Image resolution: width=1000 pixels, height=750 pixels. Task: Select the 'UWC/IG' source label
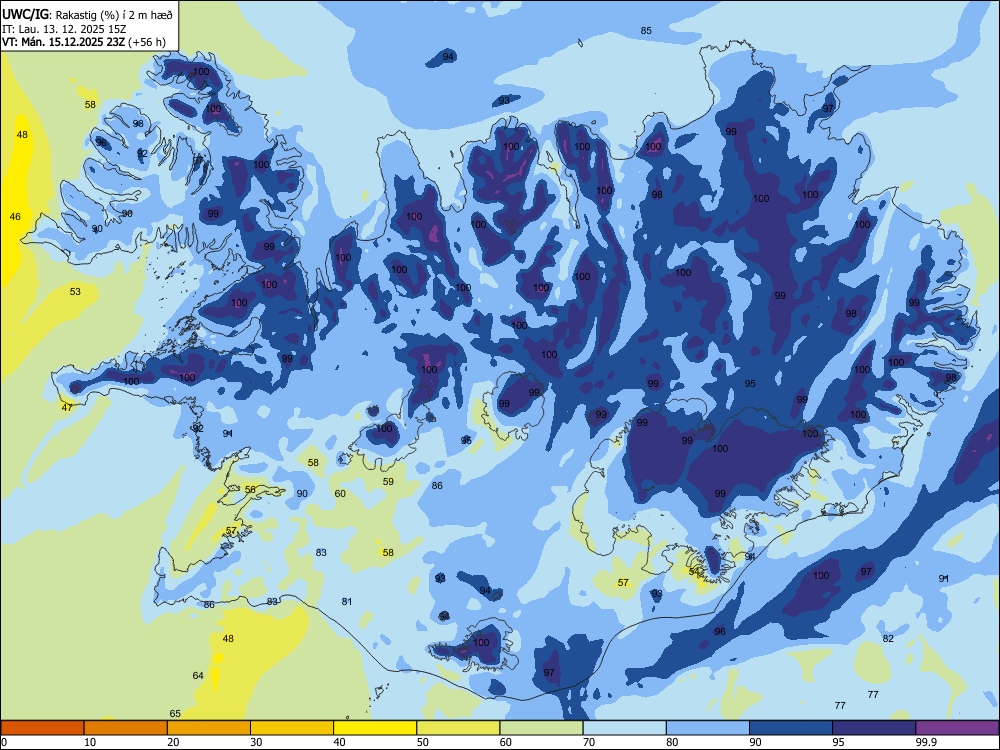[25, 15]
